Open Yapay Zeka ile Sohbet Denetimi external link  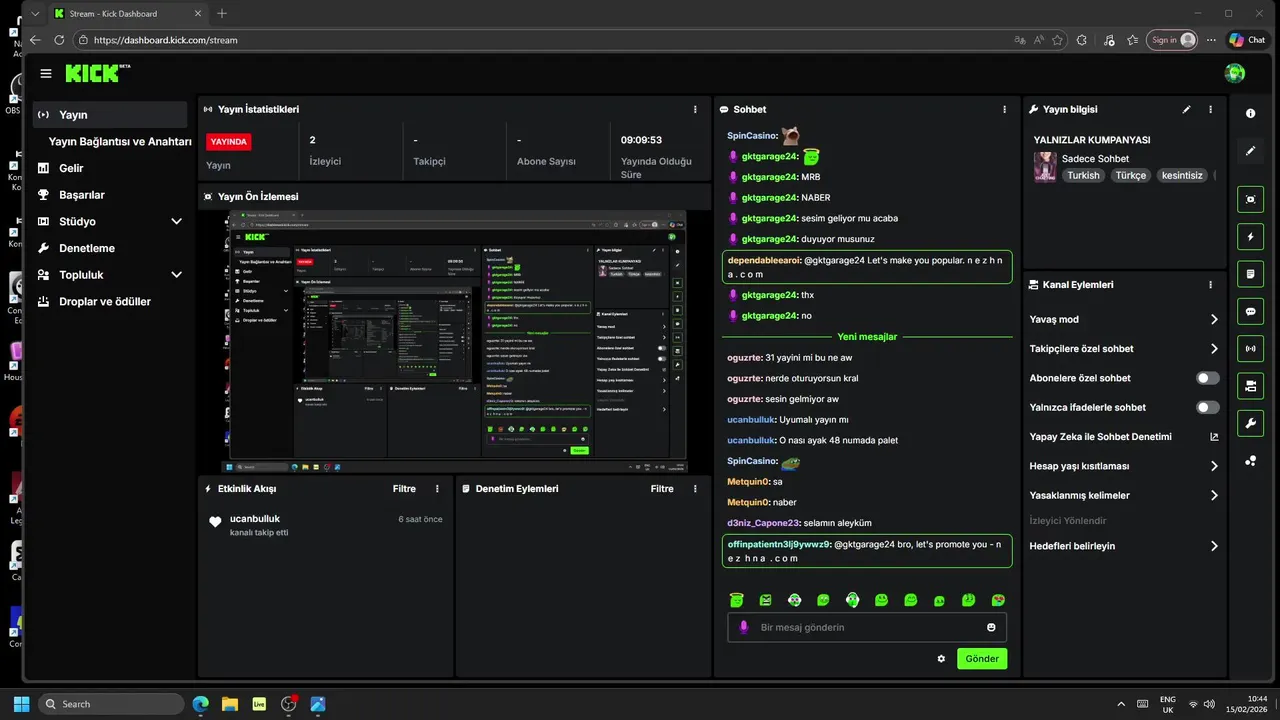click(x=1214, y=437)
